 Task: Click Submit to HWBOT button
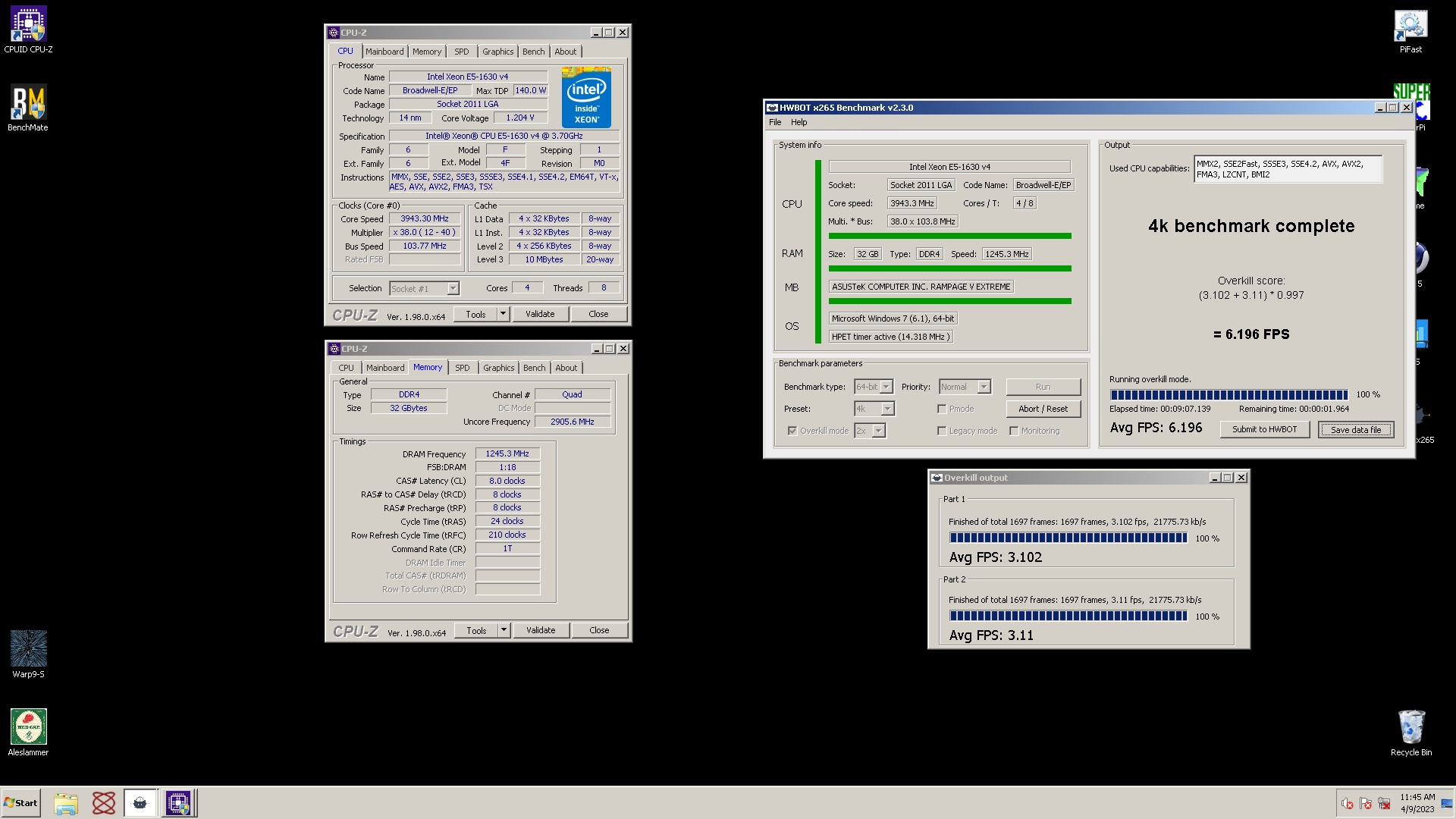coord(1264,429)
